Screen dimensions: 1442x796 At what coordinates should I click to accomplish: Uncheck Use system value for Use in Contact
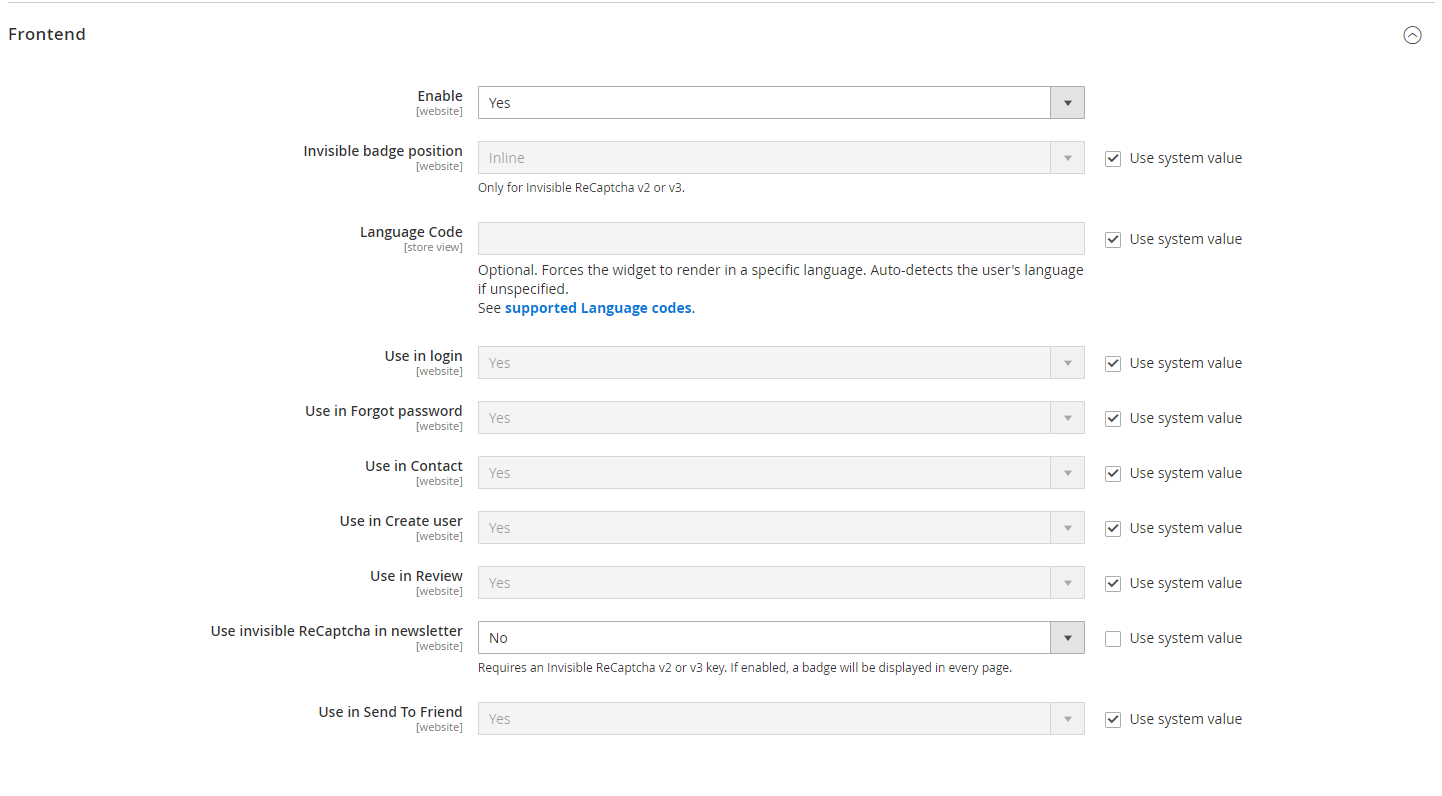[1113, 473]
